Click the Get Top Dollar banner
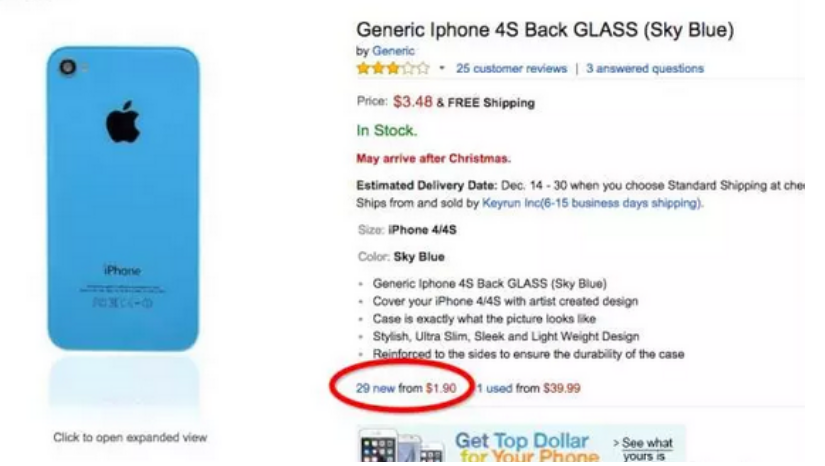825x466 pixels. click(521, 445)
